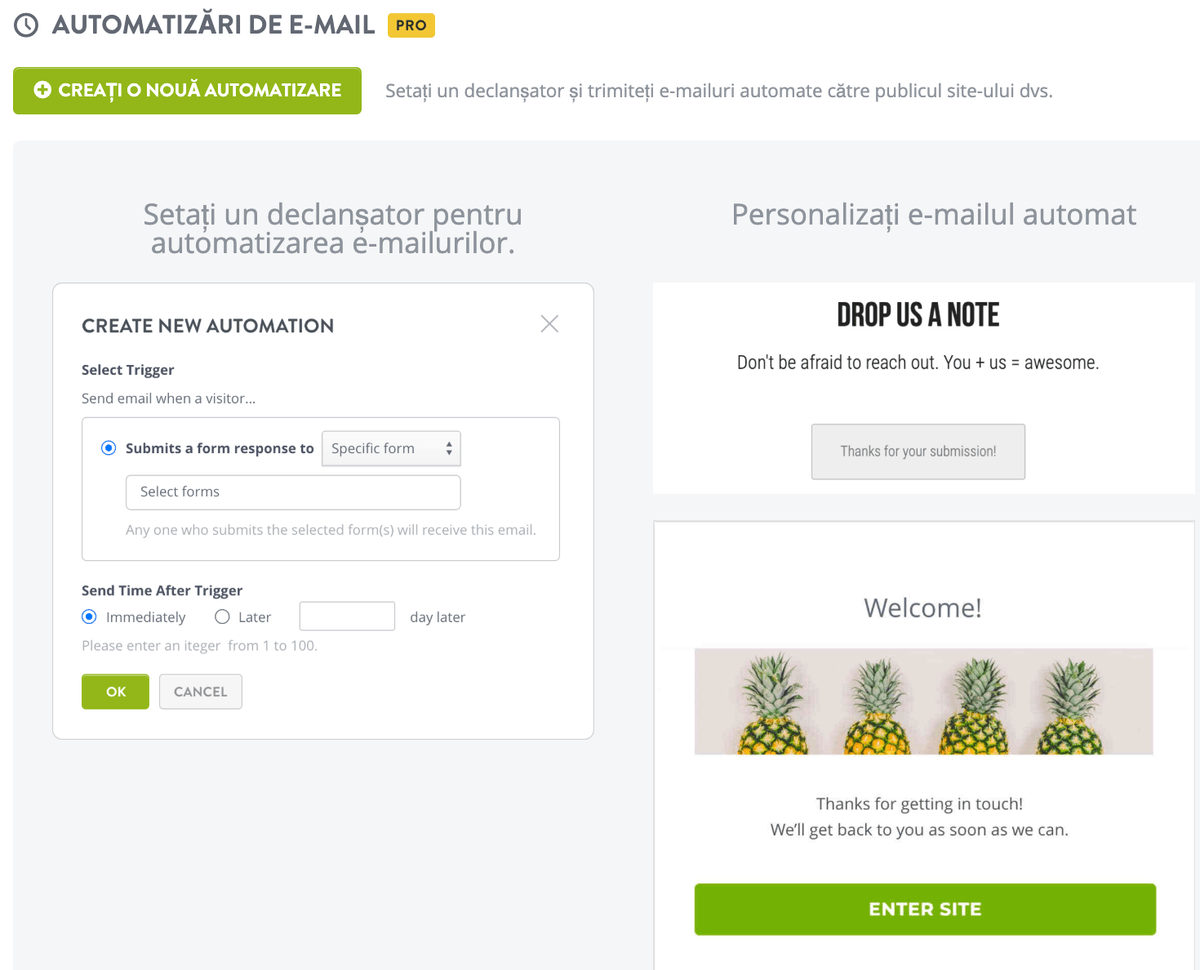Screen dimensions: 1200x970
Task: Choose the "Later" send time option
Action: tap(221, 616)
